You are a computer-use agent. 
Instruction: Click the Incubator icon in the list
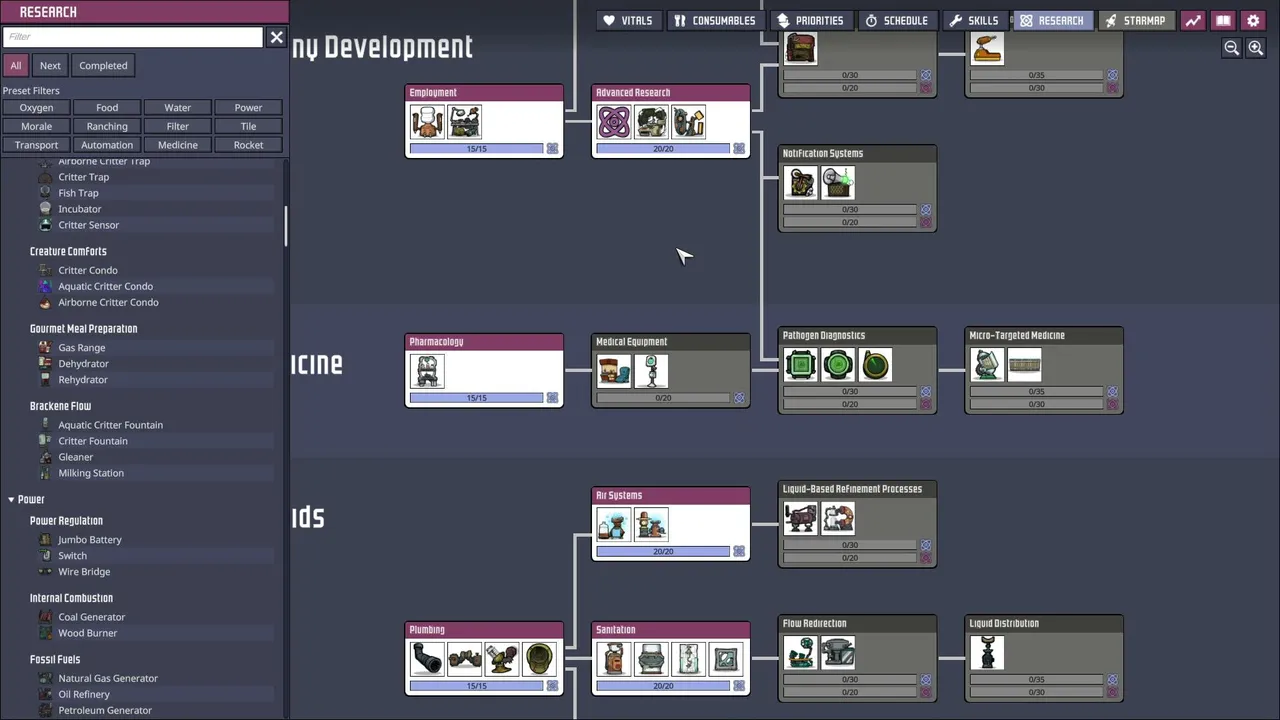click(45, 209)
